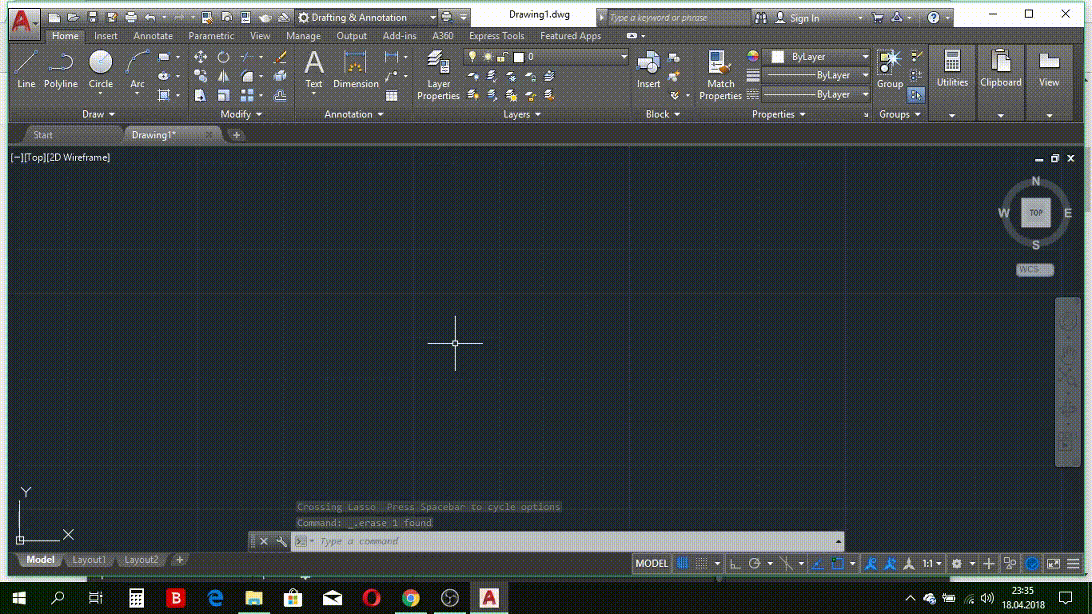The width and height of the screenshot is (1092, 614).
Task: Click the layer 0 color swatch
Action: click(518, 57)
